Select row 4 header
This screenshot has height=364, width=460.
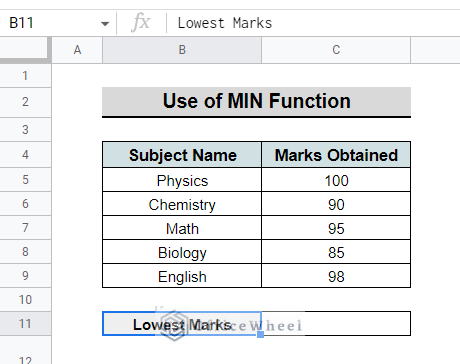(x=25, y=155)
